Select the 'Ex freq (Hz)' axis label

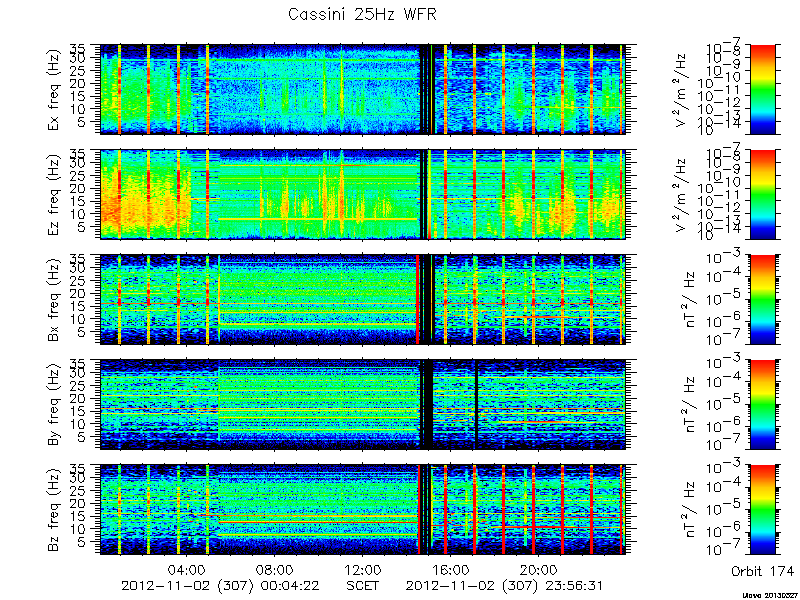[x=54, y=89]
